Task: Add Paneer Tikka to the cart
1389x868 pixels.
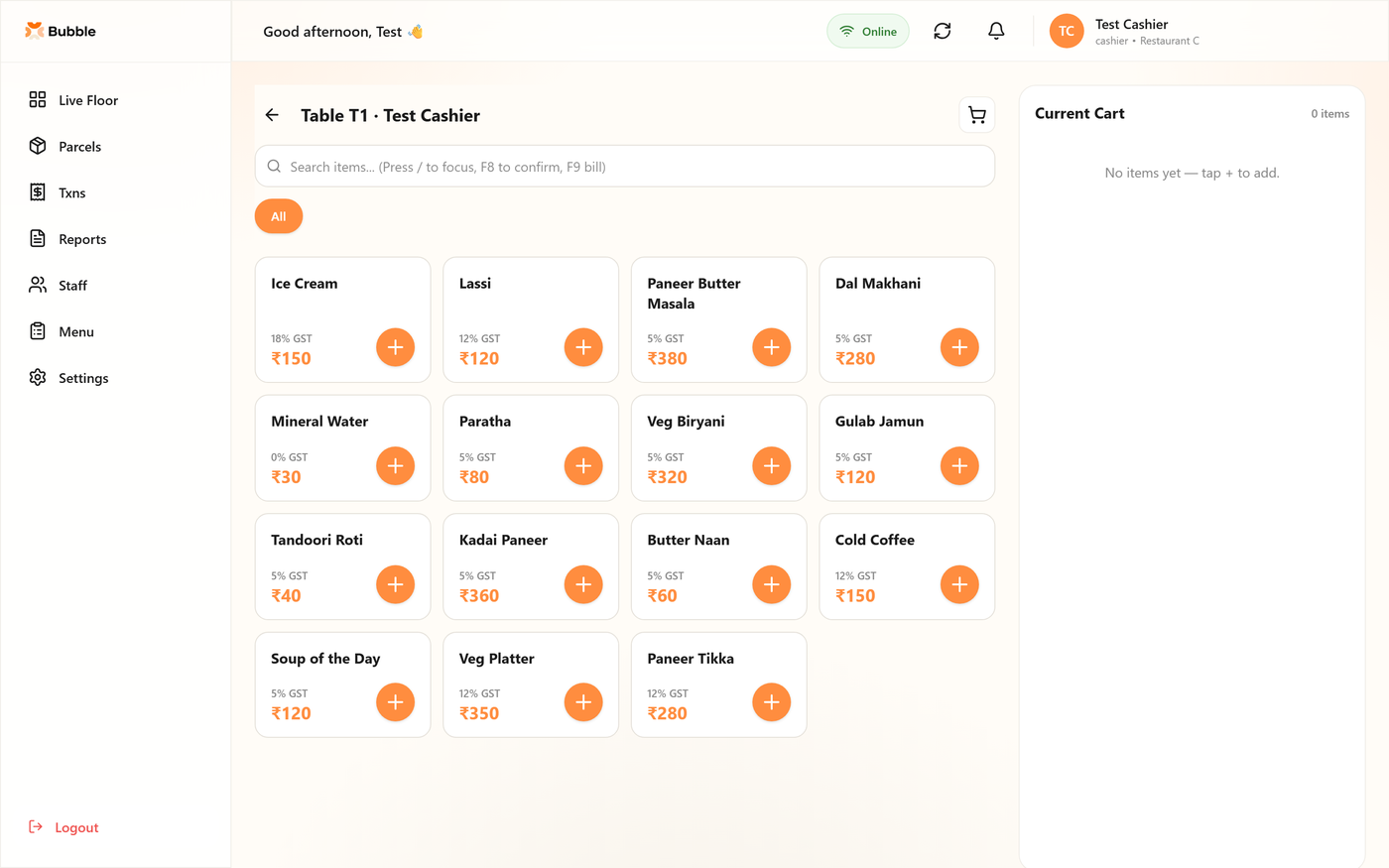Action: click(771, 702)
